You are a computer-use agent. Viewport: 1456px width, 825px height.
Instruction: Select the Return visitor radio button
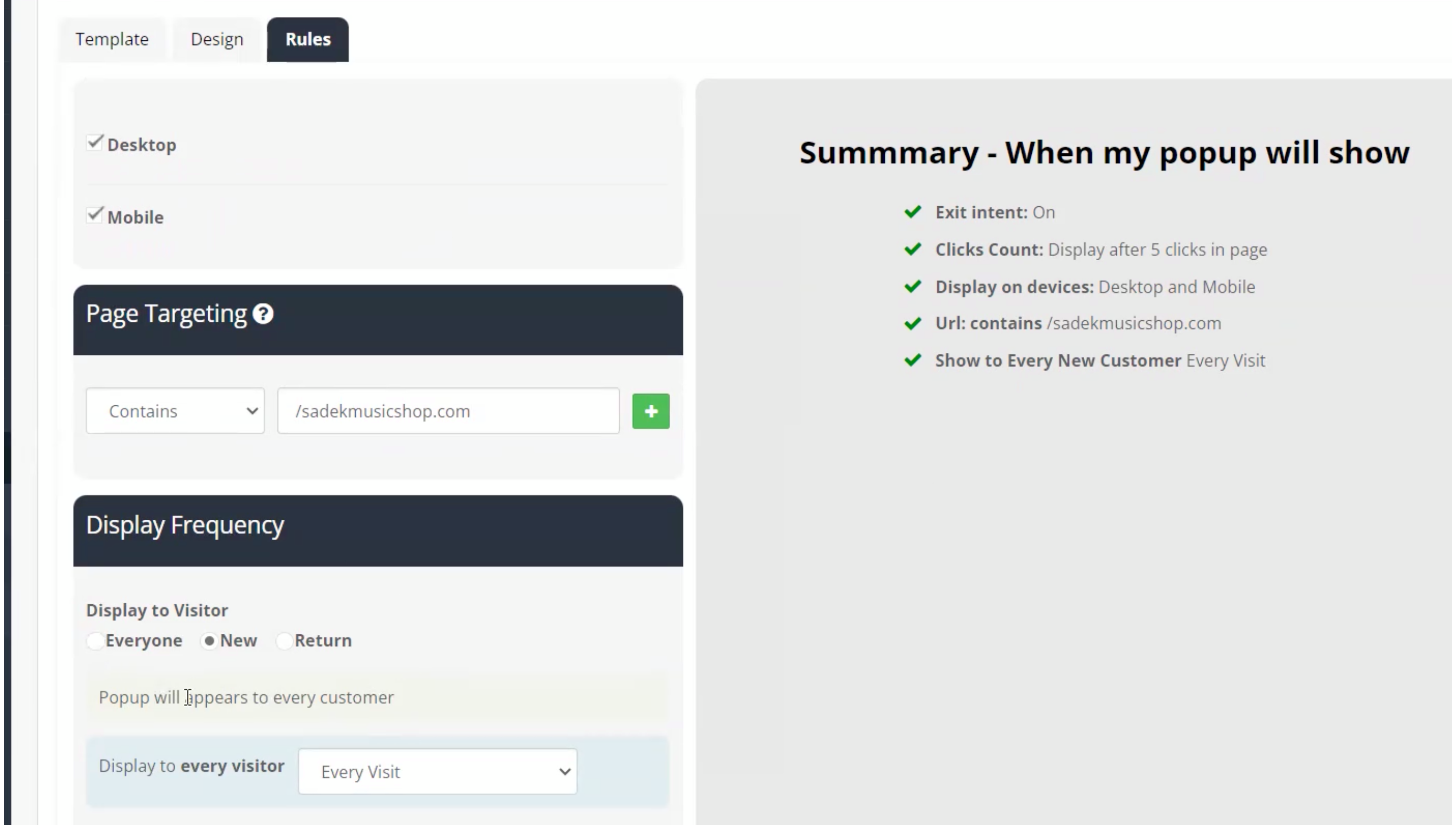coord(284,642)
